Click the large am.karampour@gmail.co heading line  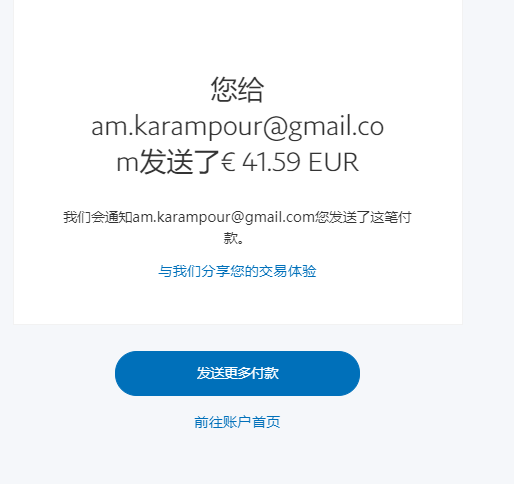(x=237, y=127)
